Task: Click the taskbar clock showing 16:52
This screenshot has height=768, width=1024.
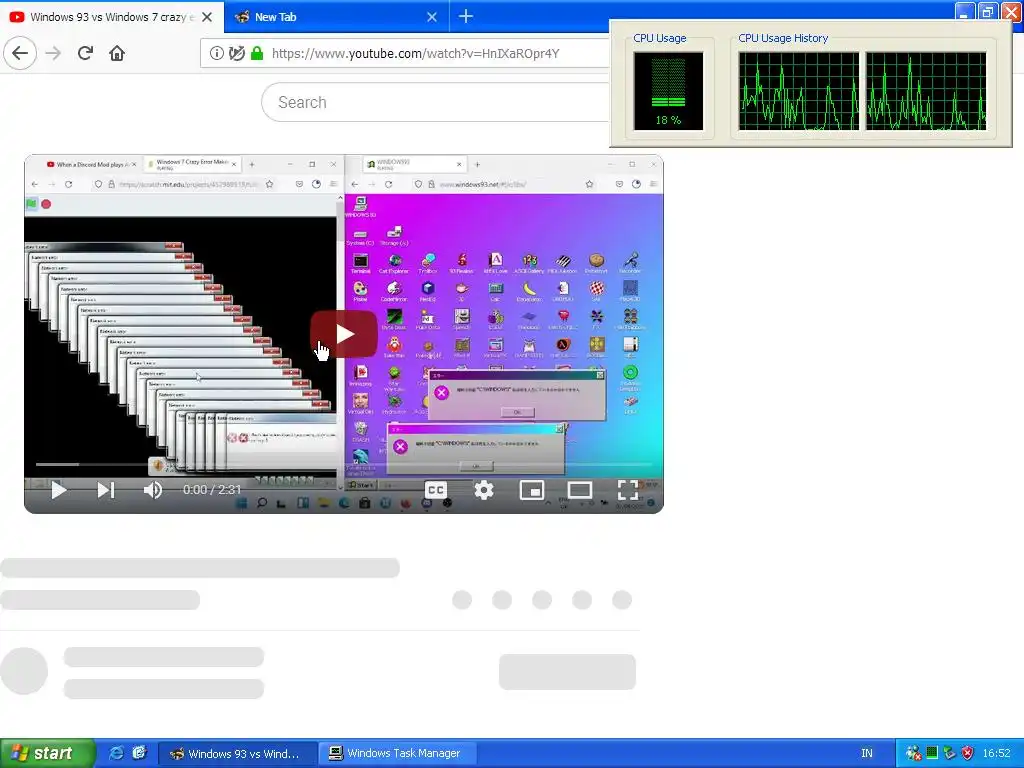Action: pyautogui.click(x=996, y=754)
